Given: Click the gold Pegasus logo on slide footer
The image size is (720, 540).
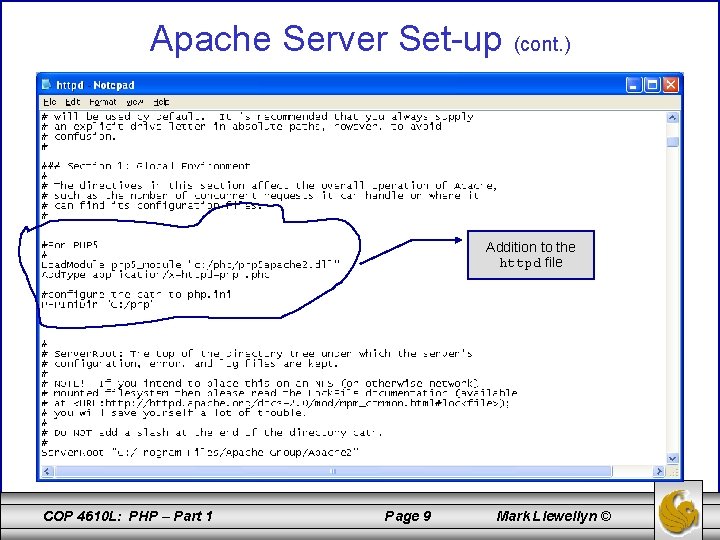Looking at the screenshot, I should coord(679,512).
